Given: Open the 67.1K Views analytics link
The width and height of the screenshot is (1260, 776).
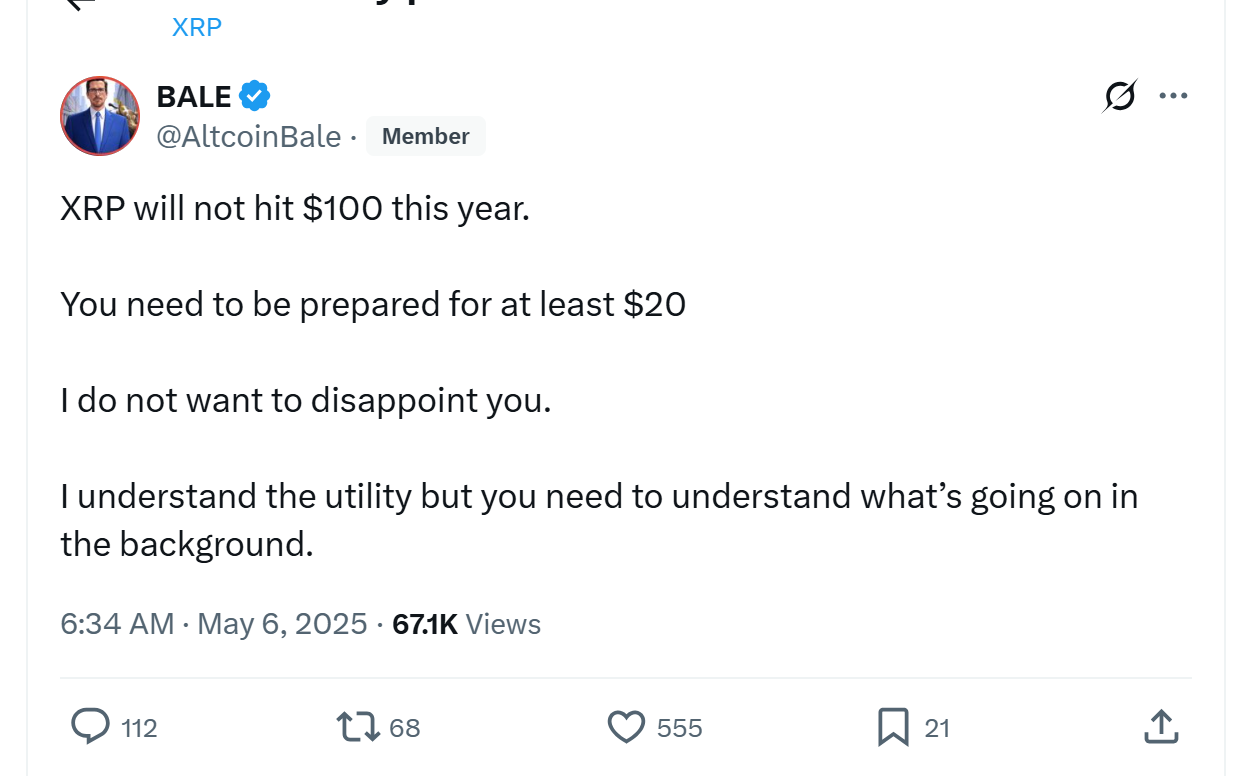Looking at the screenshot, I should coord(466,624).
